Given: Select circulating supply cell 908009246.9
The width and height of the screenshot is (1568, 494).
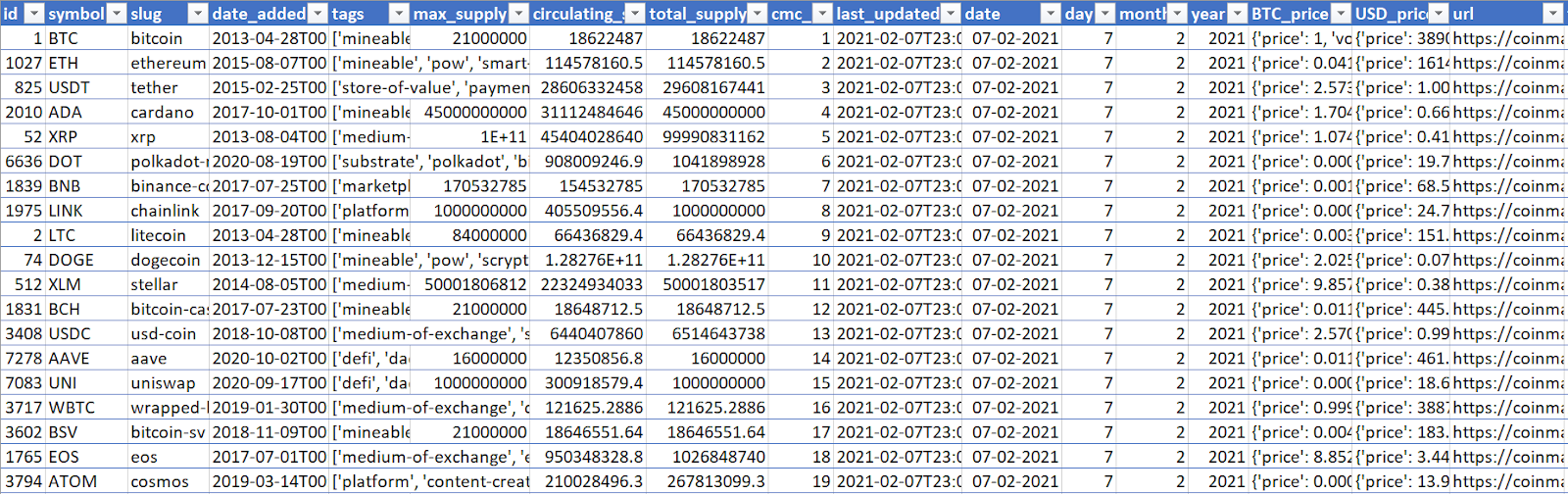Looking at the screenshot, I should [588, 161].
